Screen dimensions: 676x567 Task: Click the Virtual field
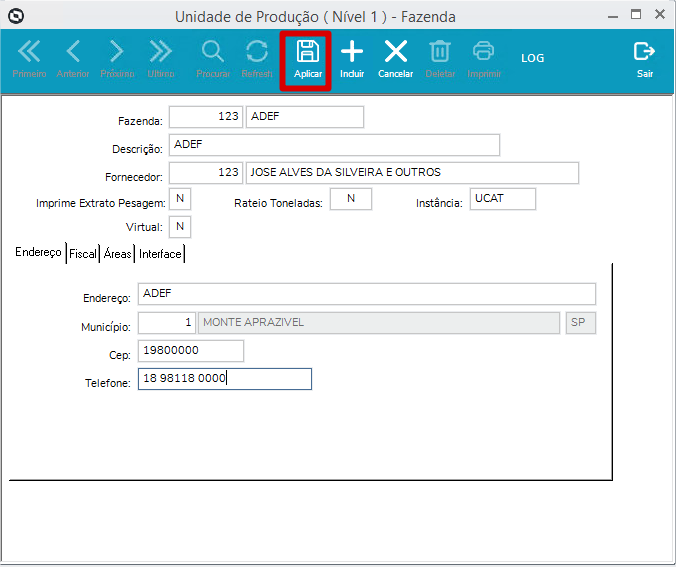click(180, 227)
